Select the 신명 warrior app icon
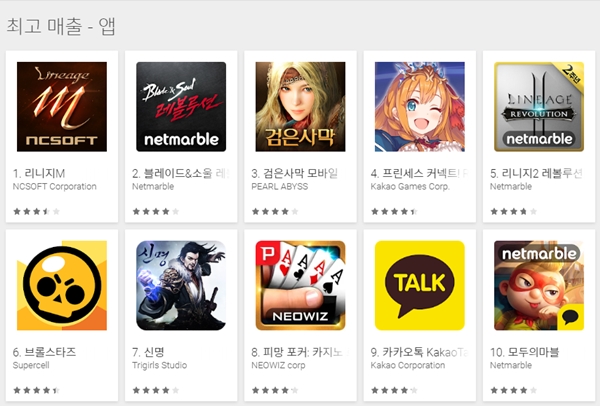Screen dimensions: 600x406 point(181,285)
